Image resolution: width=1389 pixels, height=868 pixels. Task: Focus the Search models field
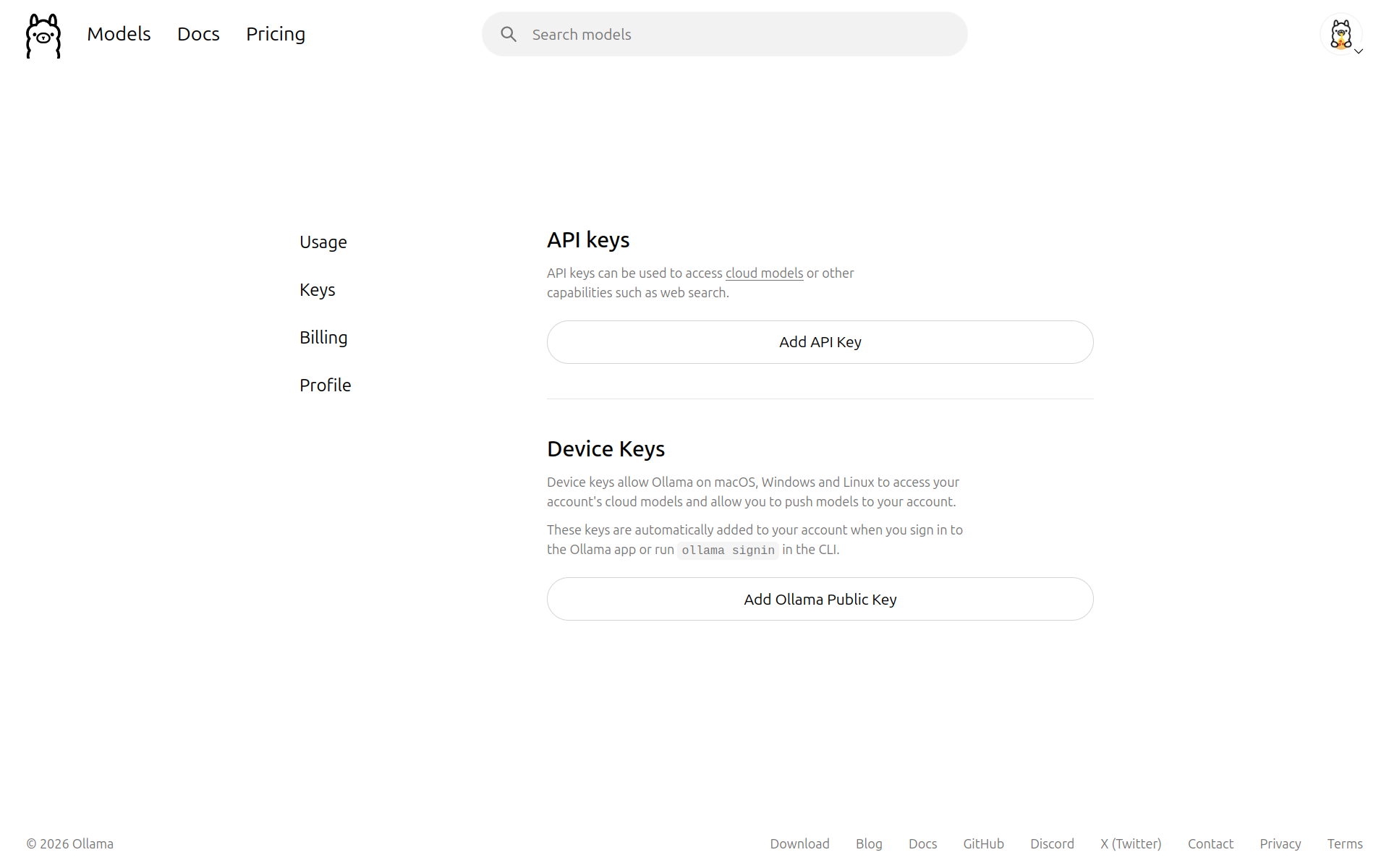725,34
